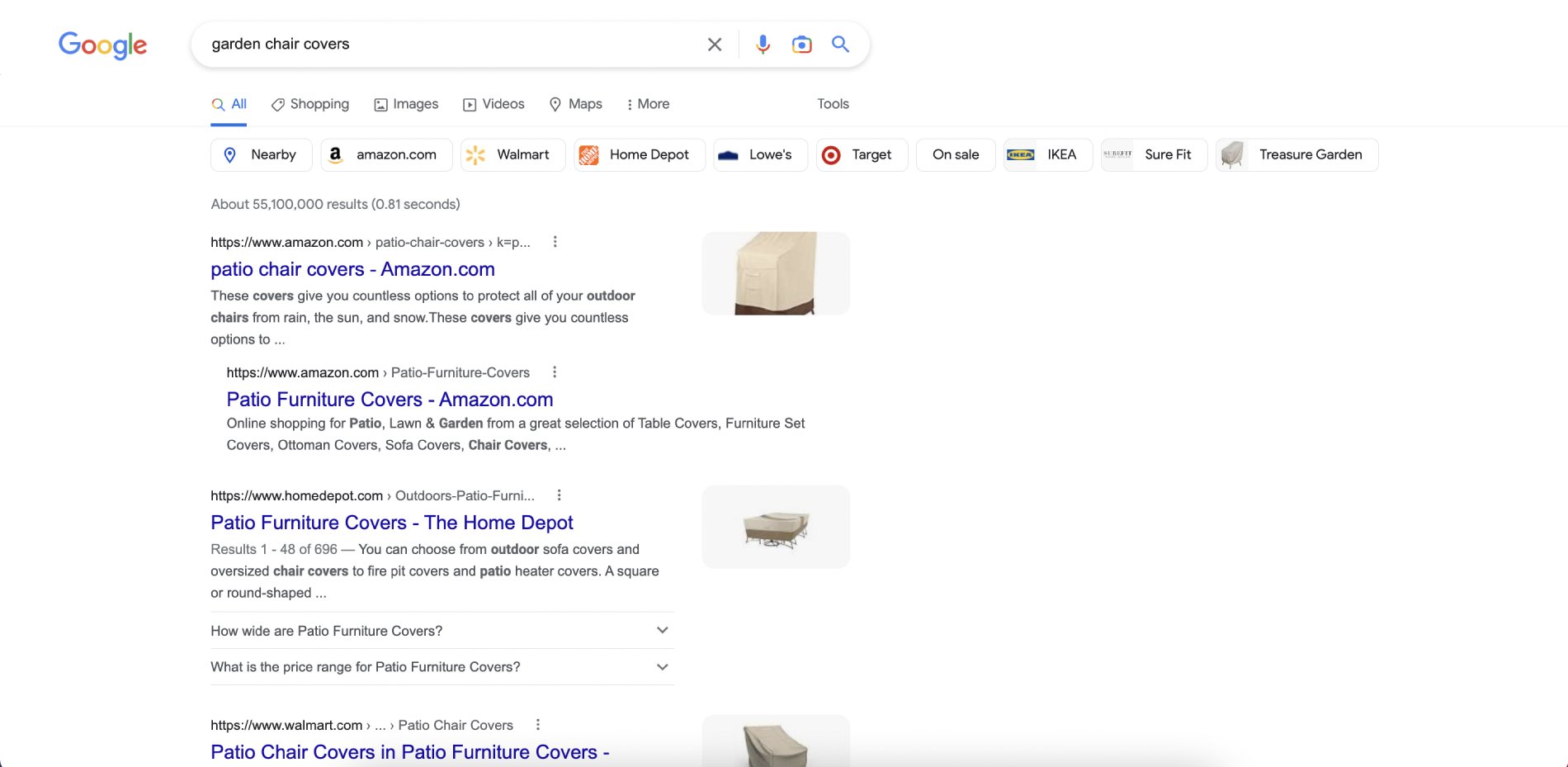
Task: Open Patio Chair Covers in Patio Furniture Covers link
Action: click(x=409, y=752)
